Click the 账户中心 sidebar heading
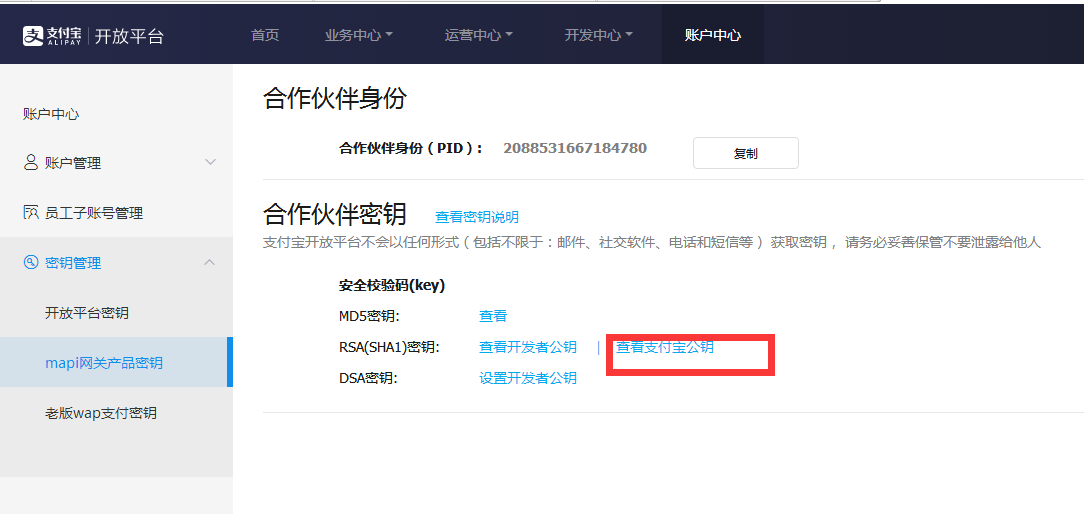The width and height of the screenshot is (1084, 514). click(51, 113)
